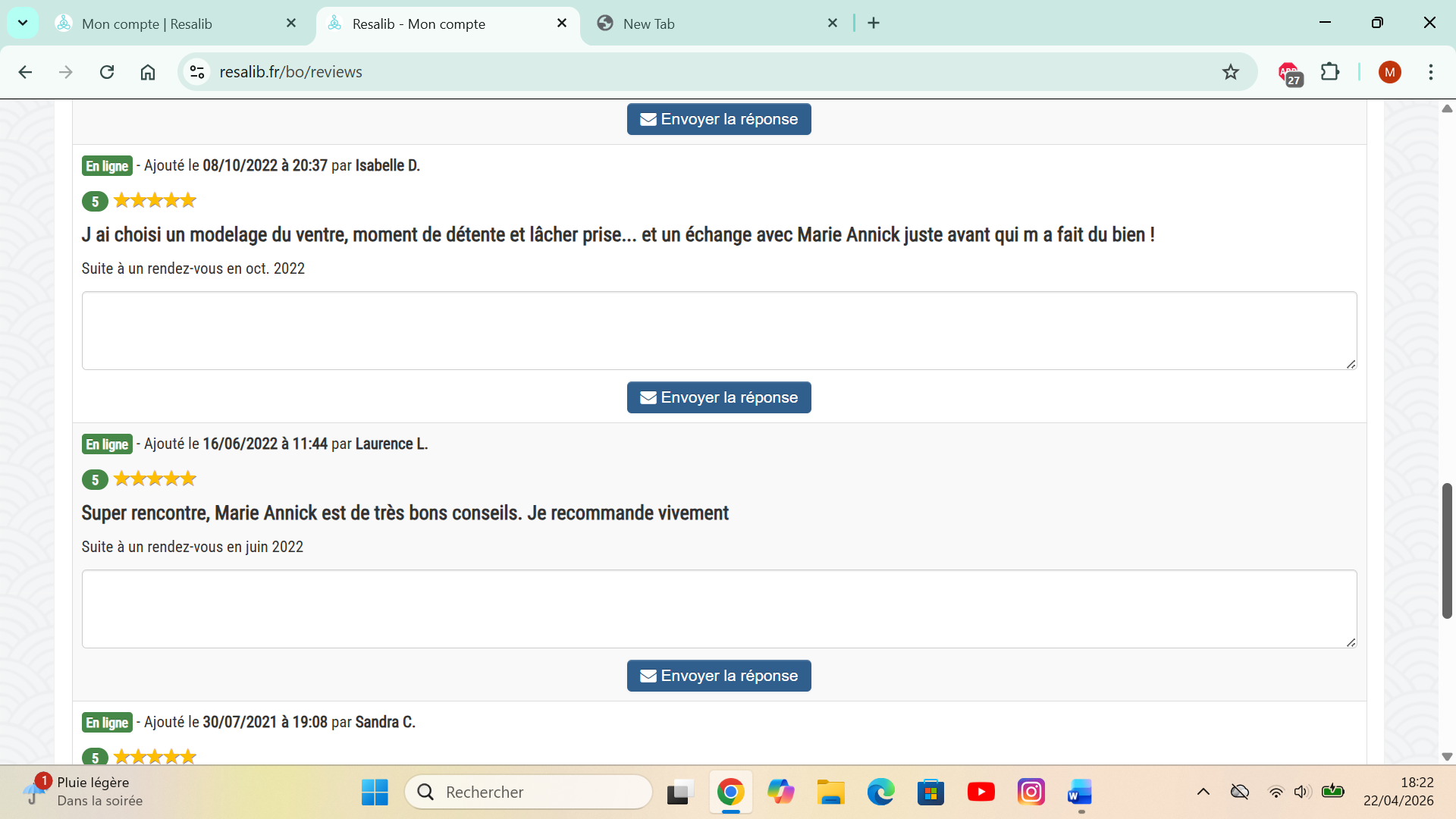This screenshot has height=819, width=1456.
Task: Open the volume control tray icon
Action: [1302, 792]
